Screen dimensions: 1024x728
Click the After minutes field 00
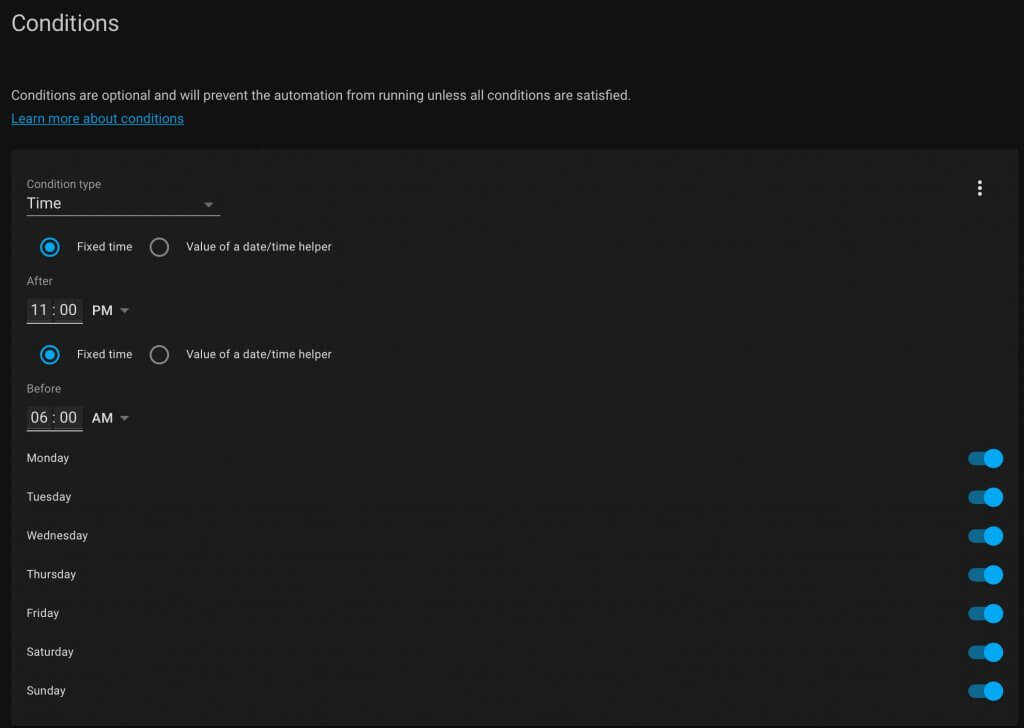pos(69,309)
